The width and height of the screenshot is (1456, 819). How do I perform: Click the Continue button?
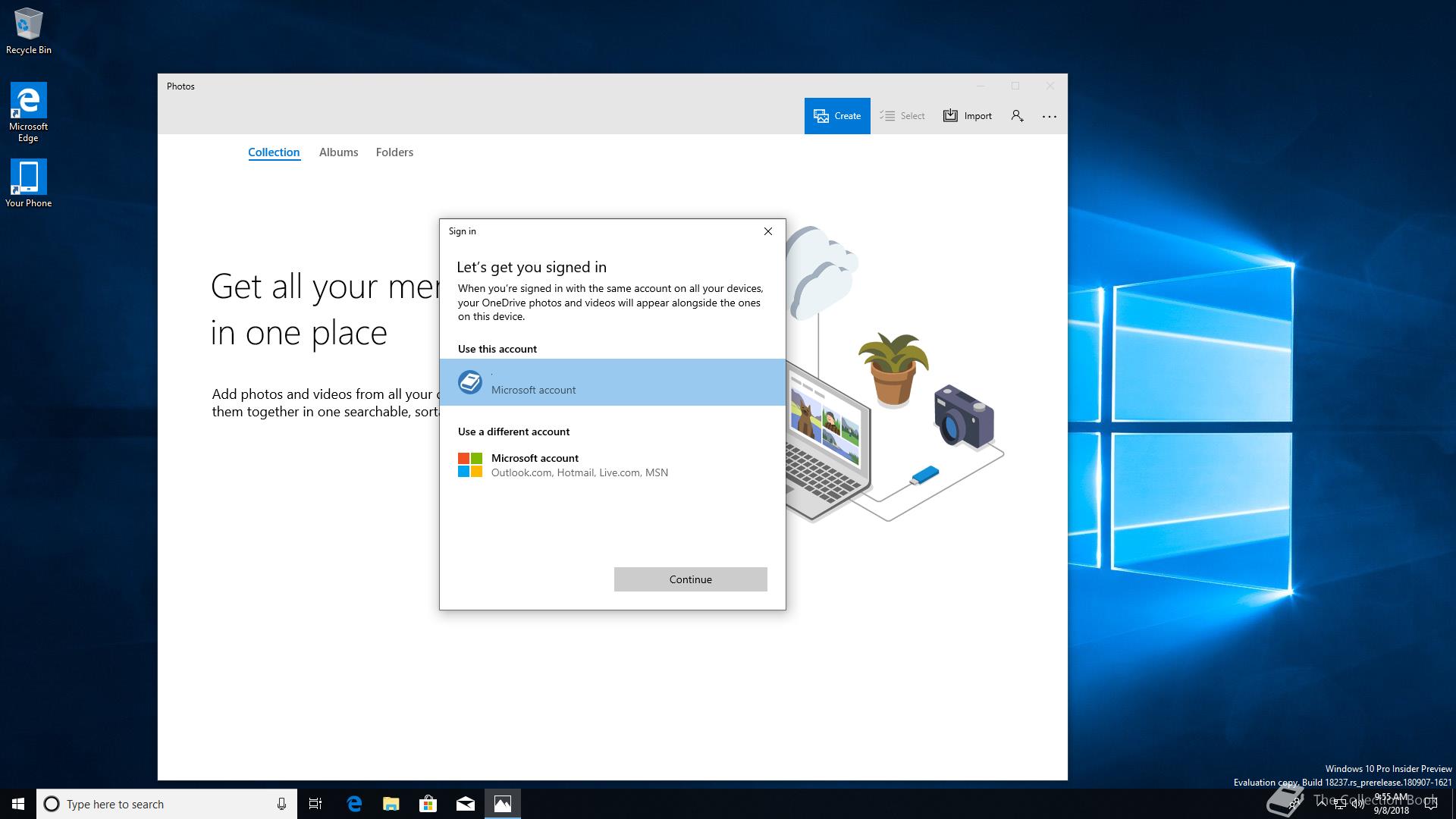[691, 579]
